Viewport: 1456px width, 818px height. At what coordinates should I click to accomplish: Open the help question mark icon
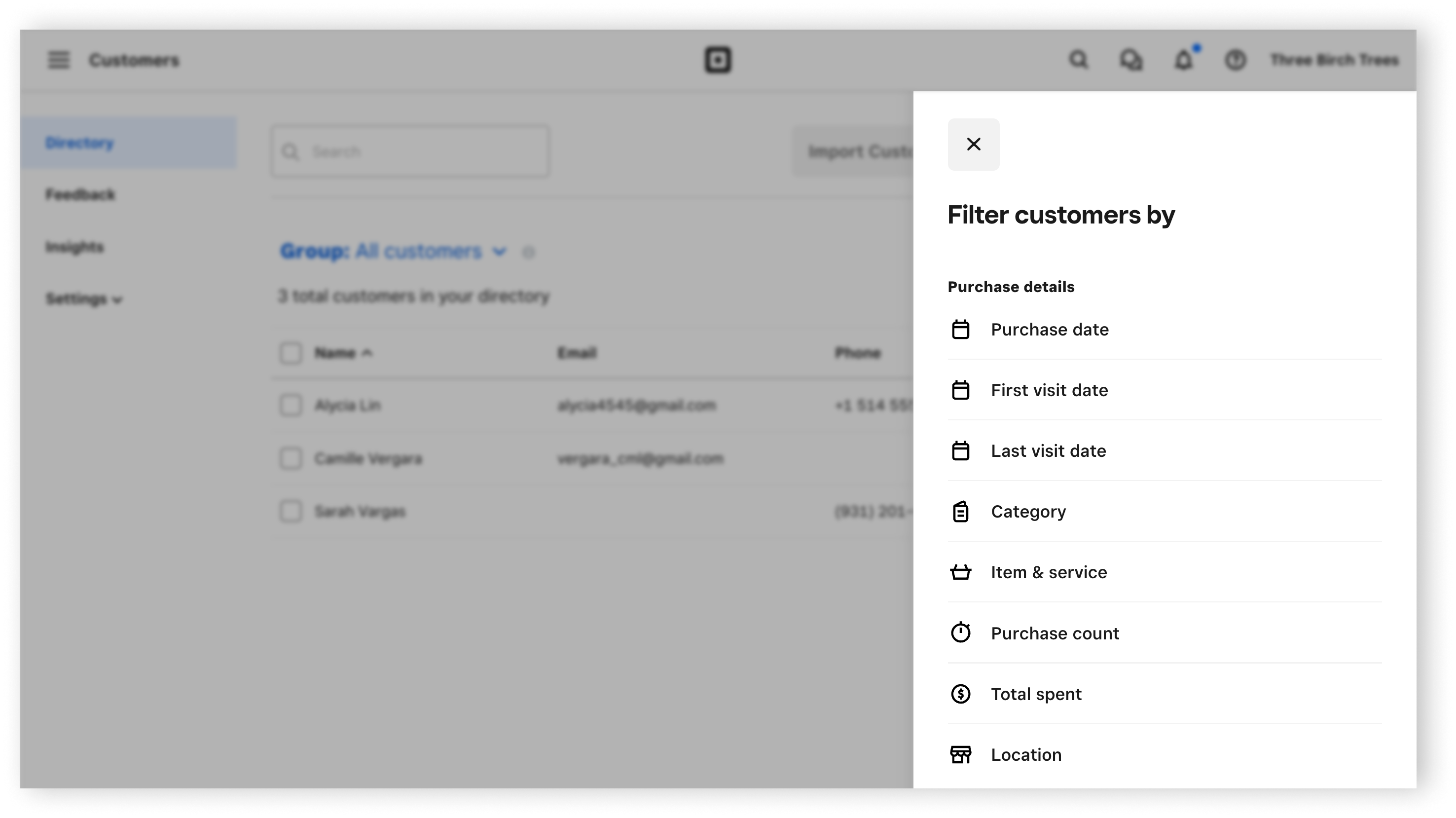1235,60
